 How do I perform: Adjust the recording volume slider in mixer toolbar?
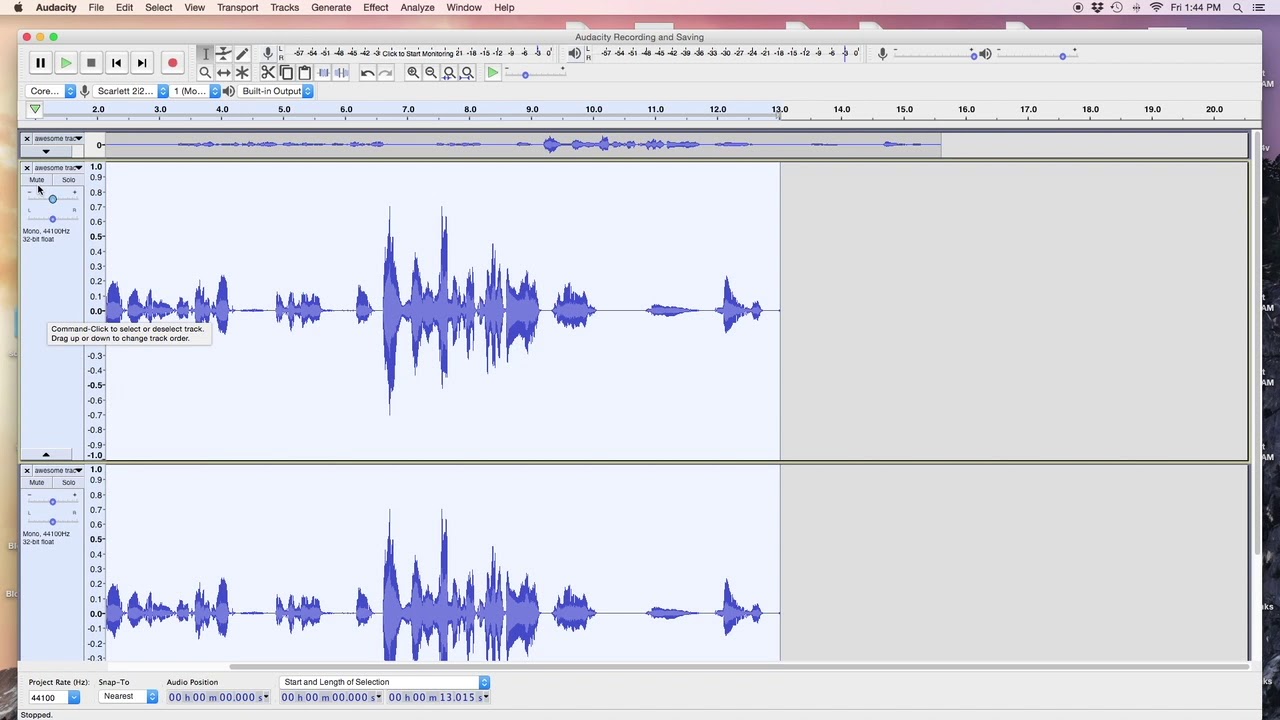(x=935, y=54)
